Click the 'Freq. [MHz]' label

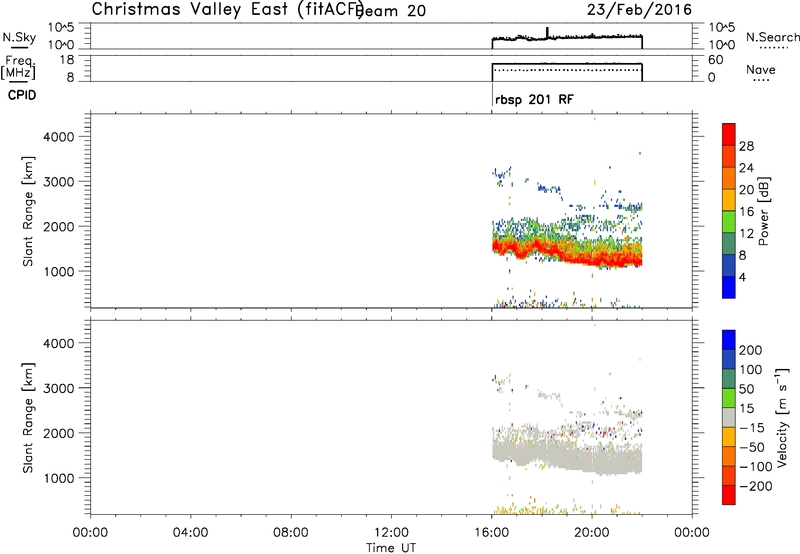[x=19, y=68]
